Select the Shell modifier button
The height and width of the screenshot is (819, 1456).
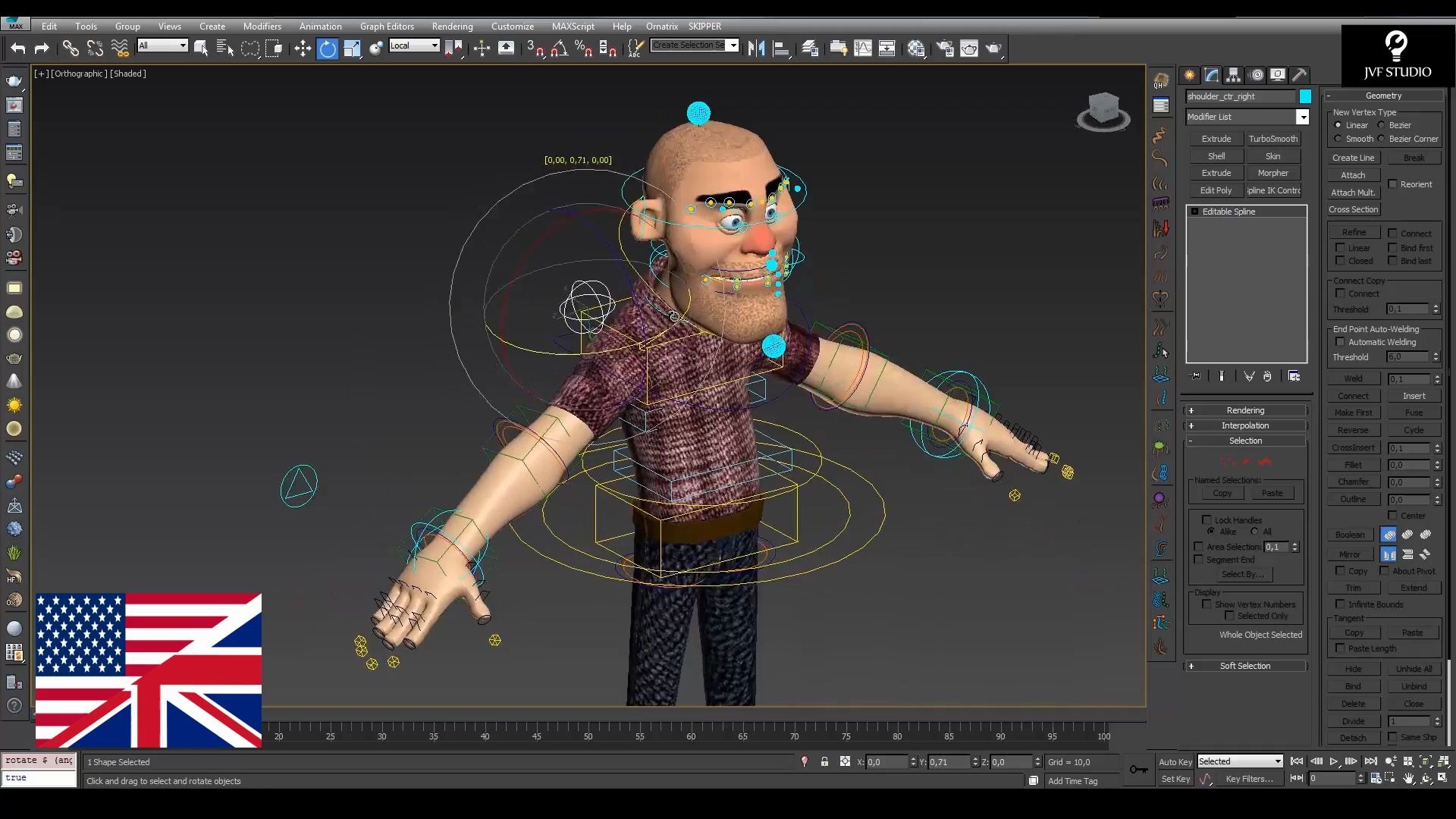pyautogui.click(x=1216, y=155)
